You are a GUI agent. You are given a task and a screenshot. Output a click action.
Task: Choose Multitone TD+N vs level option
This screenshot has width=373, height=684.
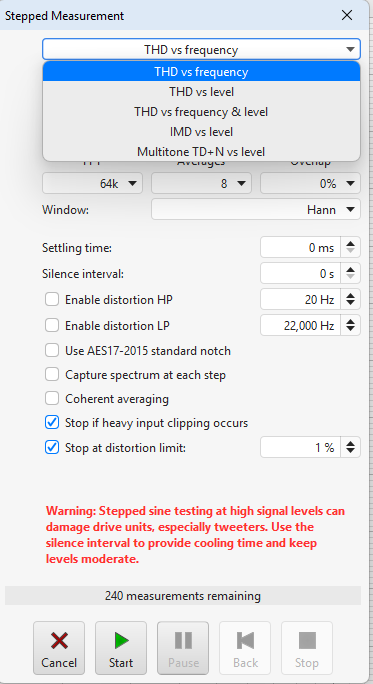tap(201, 151)
